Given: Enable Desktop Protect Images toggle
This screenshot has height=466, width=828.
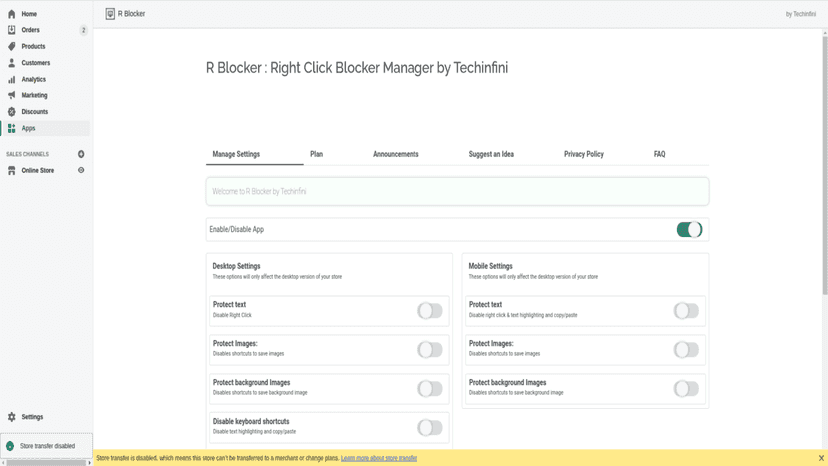Looking at the screenshot, I should tap(430, 349).
